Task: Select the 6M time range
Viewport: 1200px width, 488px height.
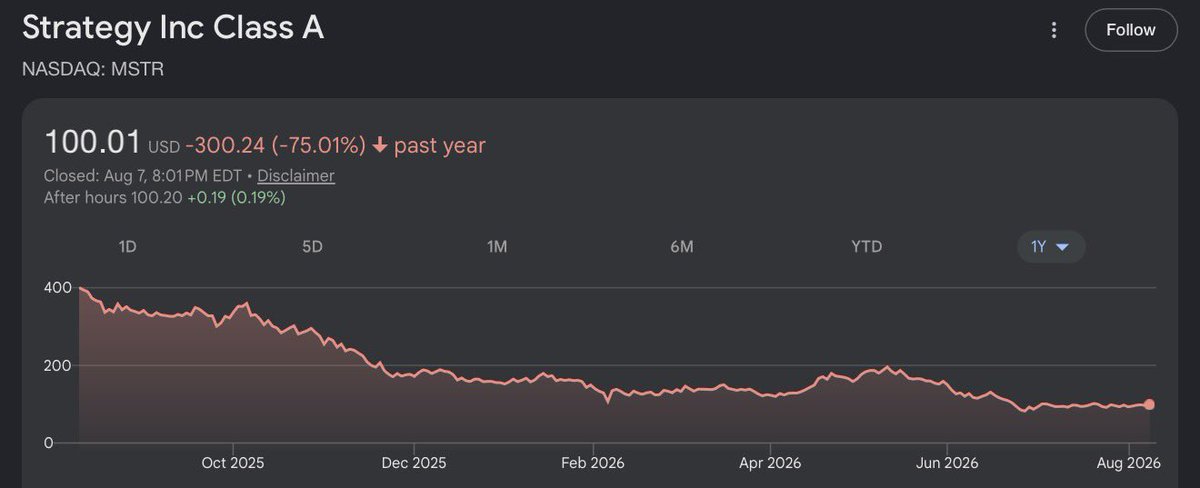Action: (x=681, y=247)
